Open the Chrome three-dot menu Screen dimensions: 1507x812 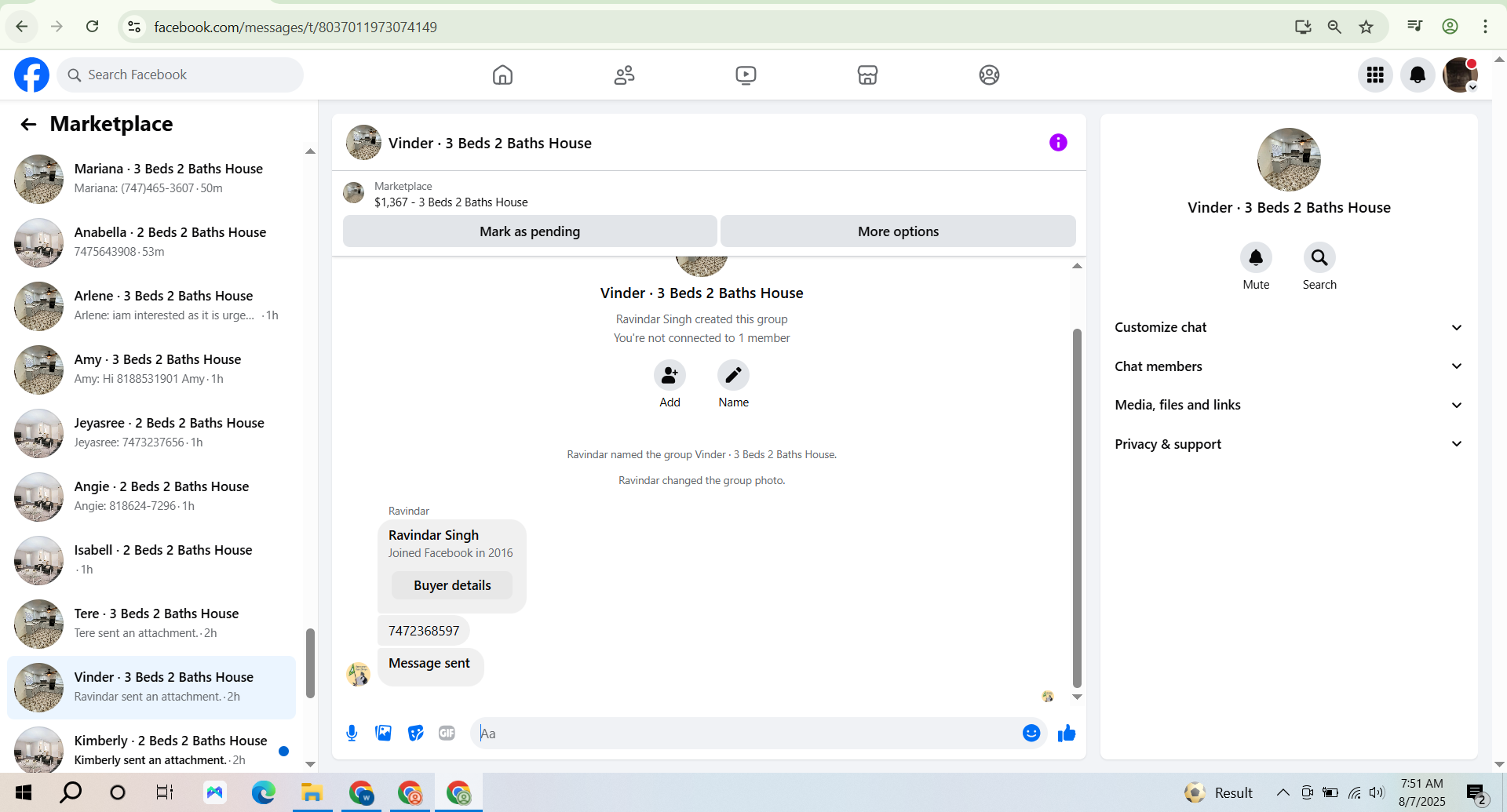[1485, 26]
